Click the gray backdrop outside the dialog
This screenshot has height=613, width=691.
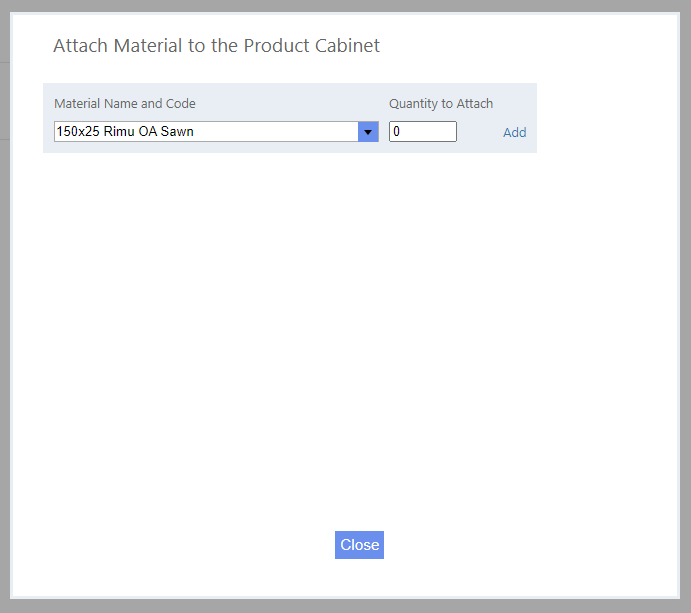(x=4, y=300)
